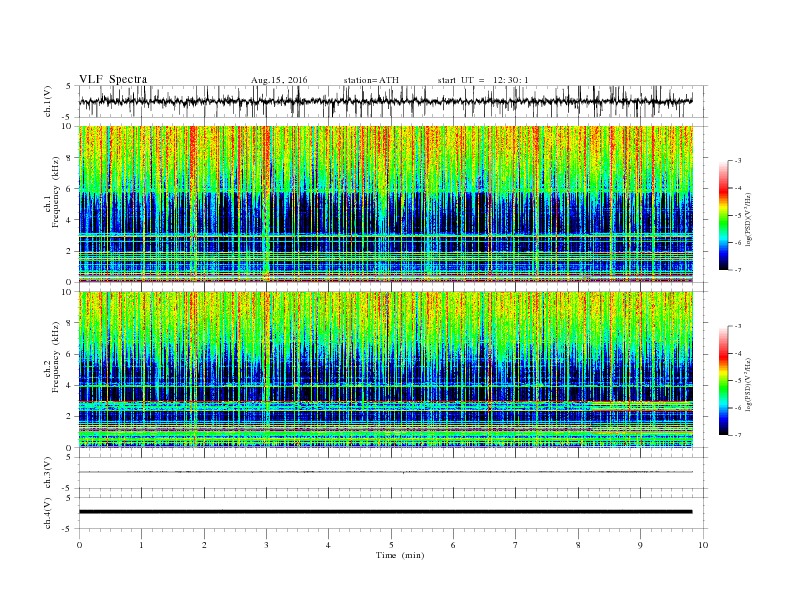Click the "ch.3(V)" axis label

(x=48, y=473)
